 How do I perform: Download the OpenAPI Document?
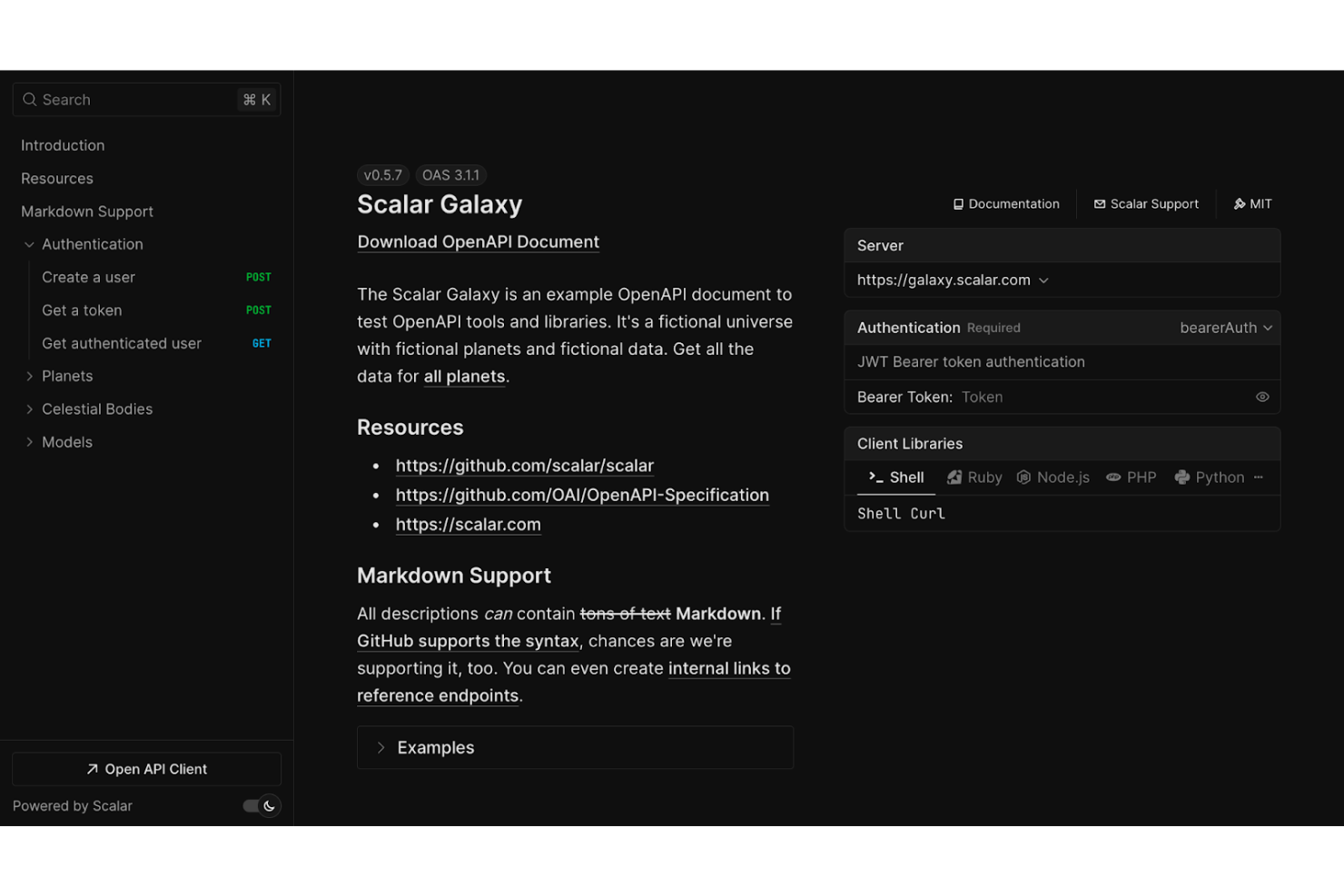click(478, 241)
